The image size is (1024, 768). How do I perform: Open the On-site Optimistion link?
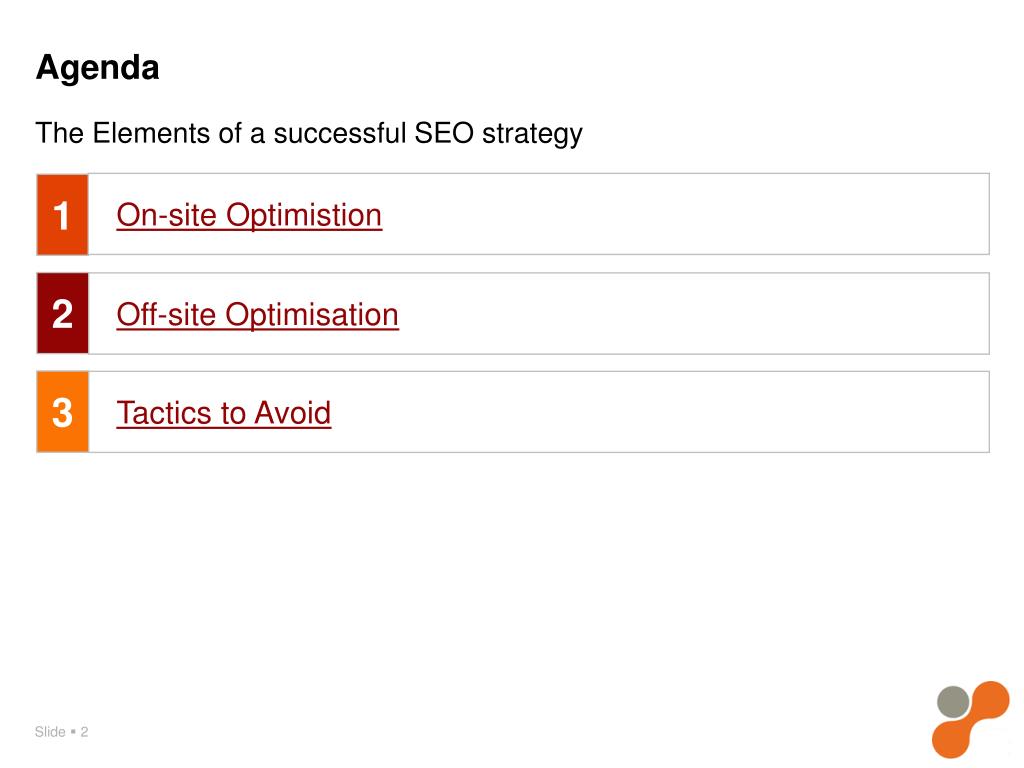point(249,216)
